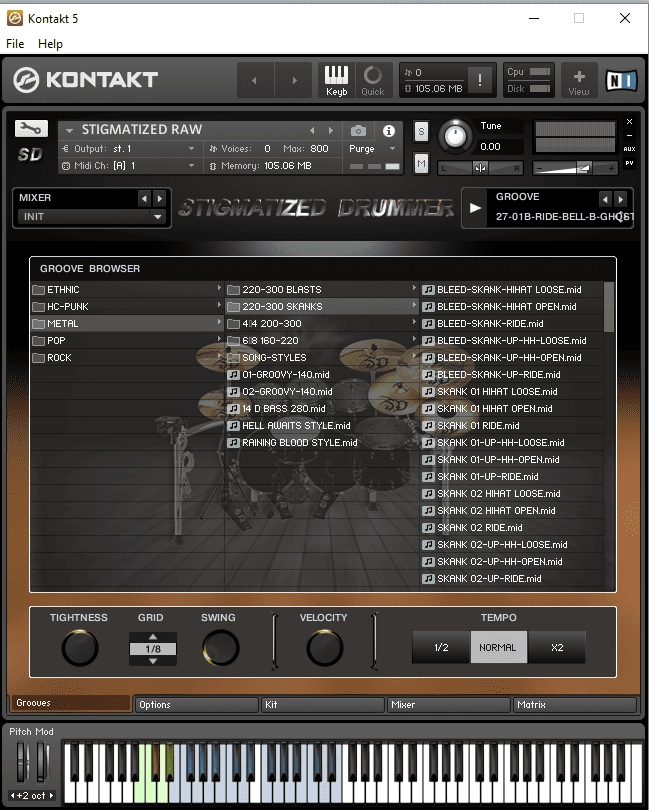Image resolution: width=649 pixels, height=810 pixels.
Task: Switch to the Options tab
Action: click(x=196, y=705)
